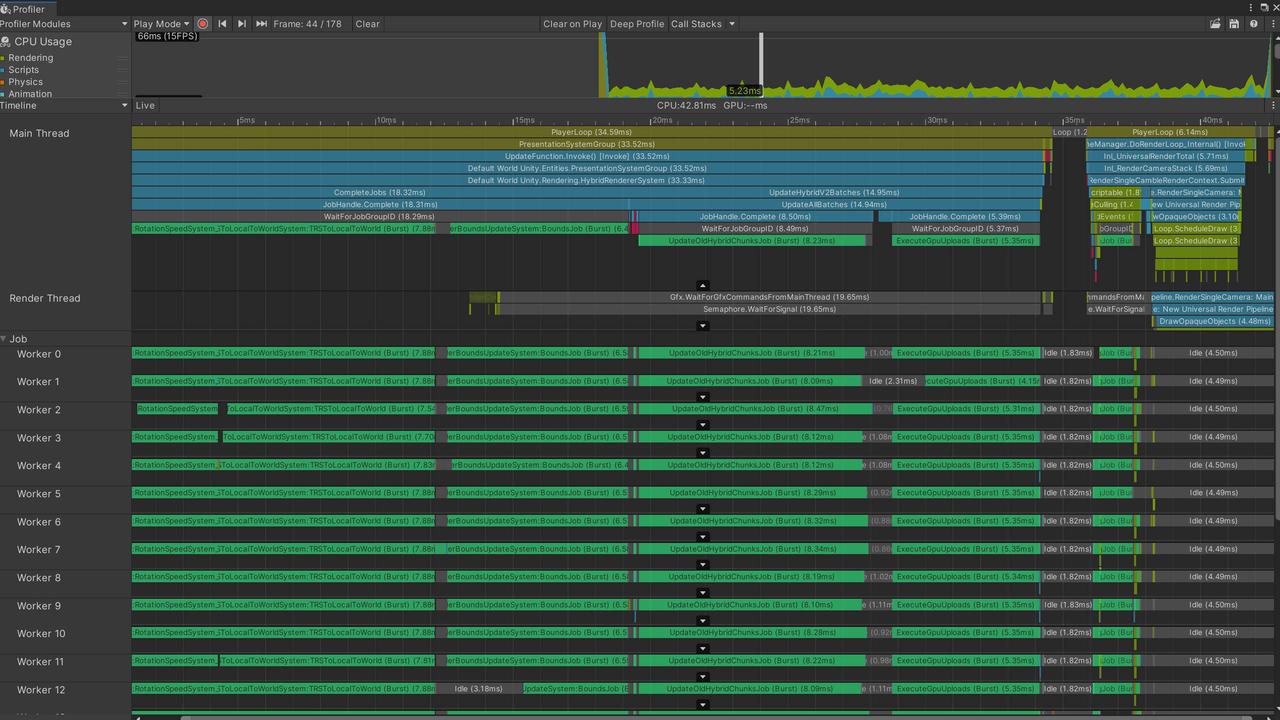This screenshot has width=1280, height=720.
Task: Click the selected frame marker in chart
Action: (x=761, y=64)
